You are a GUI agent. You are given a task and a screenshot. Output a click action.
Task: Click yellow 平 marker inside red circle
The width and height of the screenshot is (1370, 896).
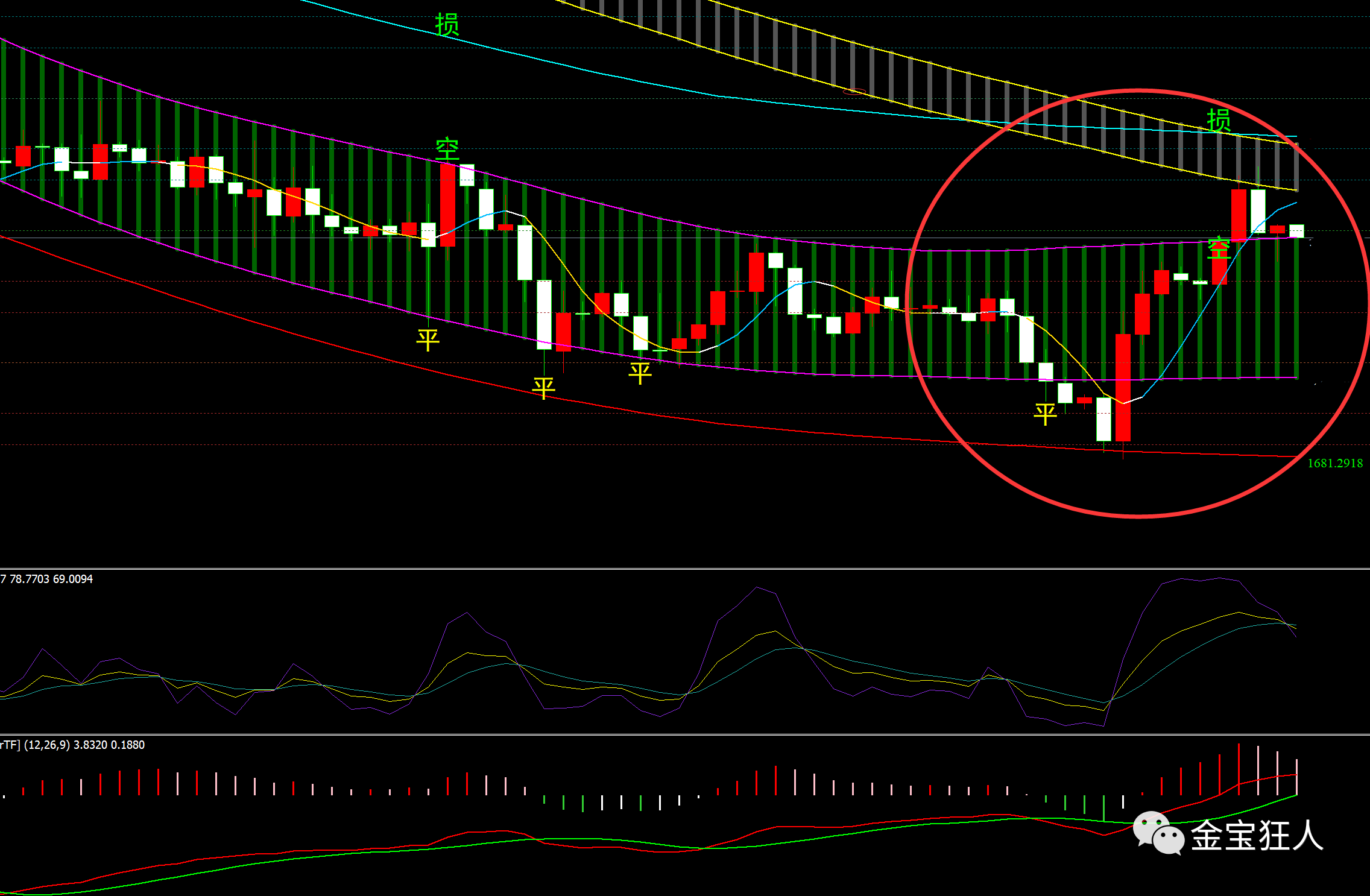click(x=1045, y=414)
